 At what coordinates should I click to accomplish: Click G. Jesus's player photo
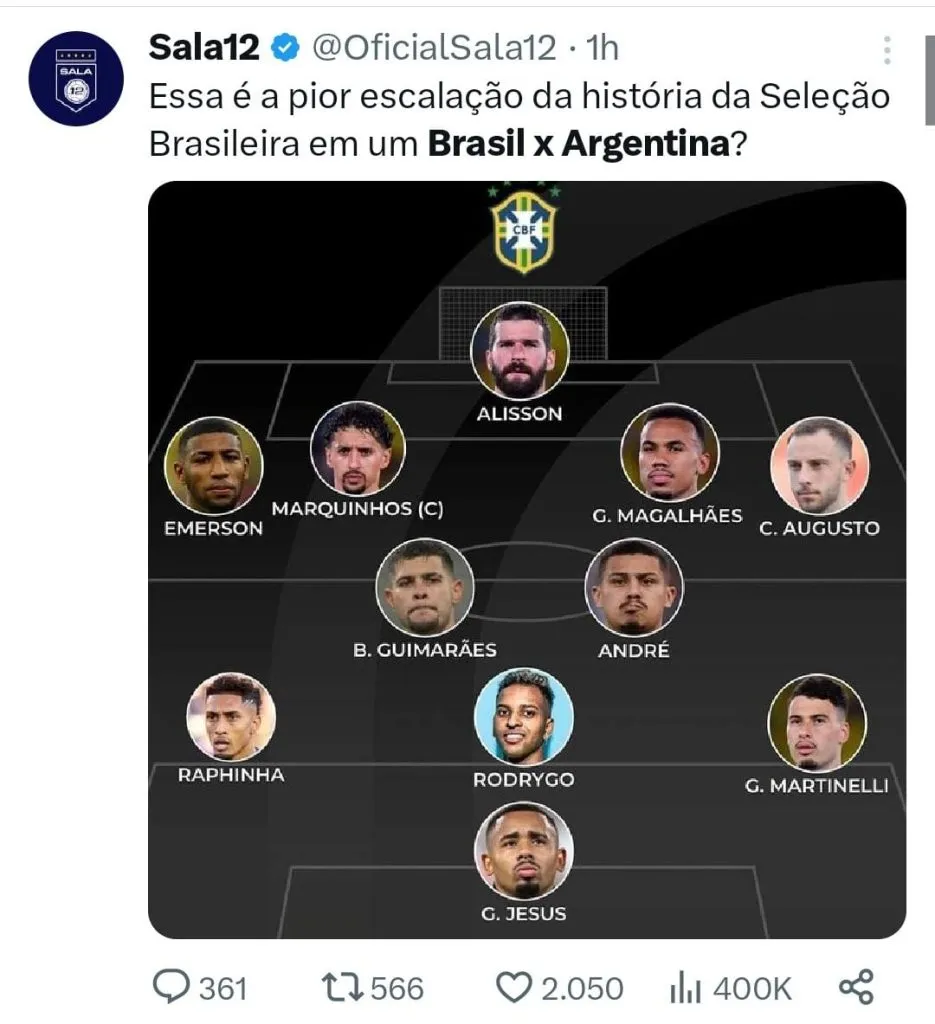pos(523,851)
